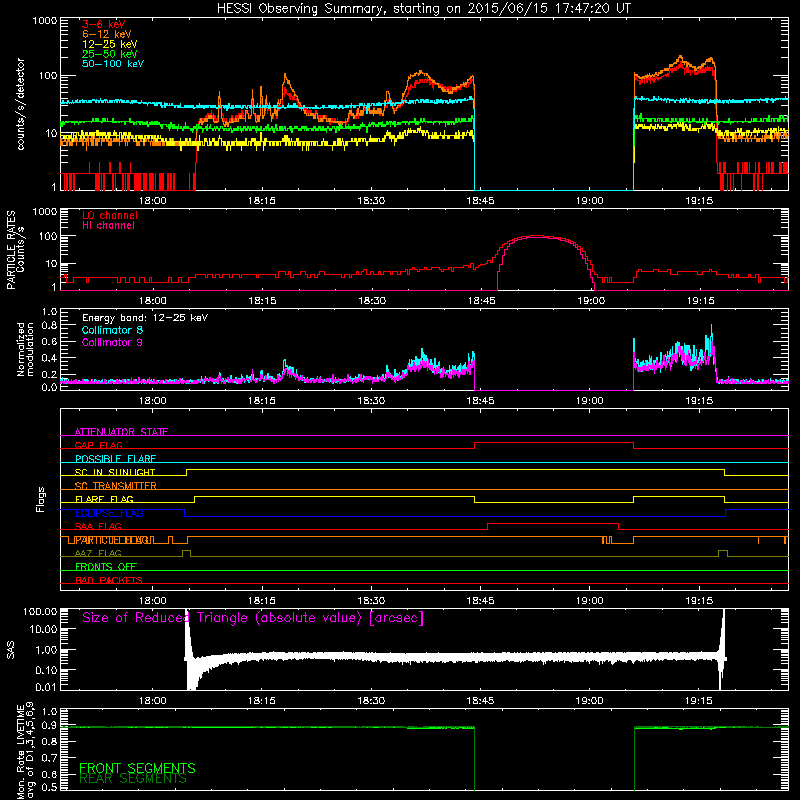
Task: Click the SC TRANSMITTER flag label
Action: (115, 486)
